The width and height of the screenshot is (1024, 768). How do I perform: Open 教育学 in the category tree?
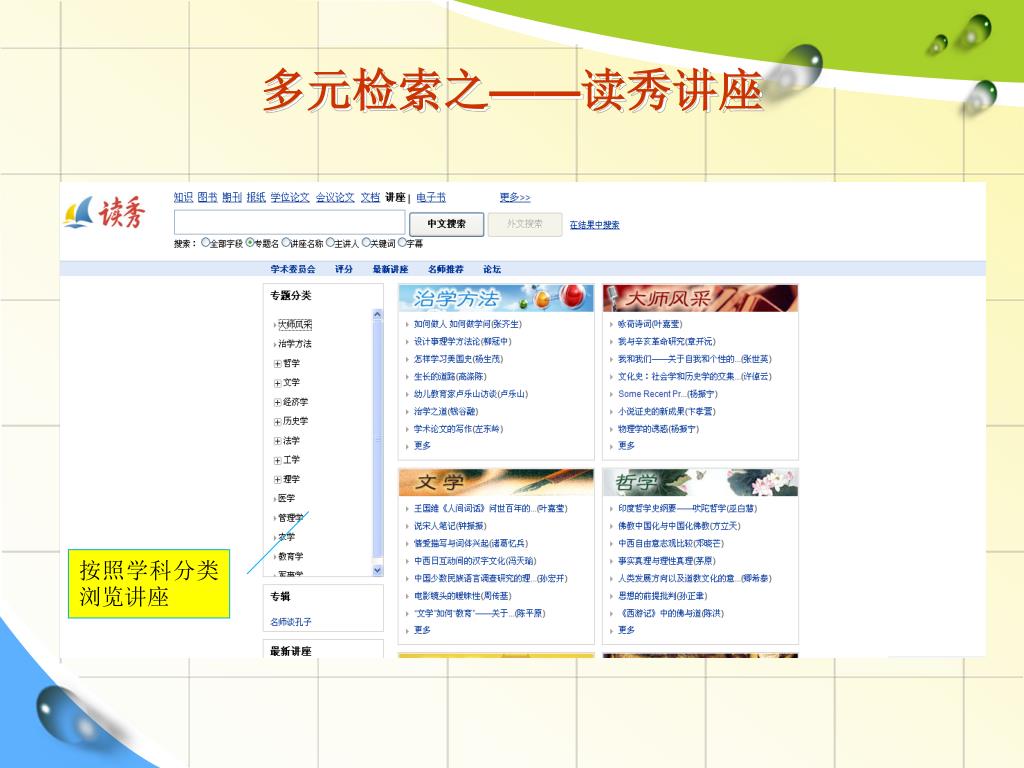click(x=291, y=556)
